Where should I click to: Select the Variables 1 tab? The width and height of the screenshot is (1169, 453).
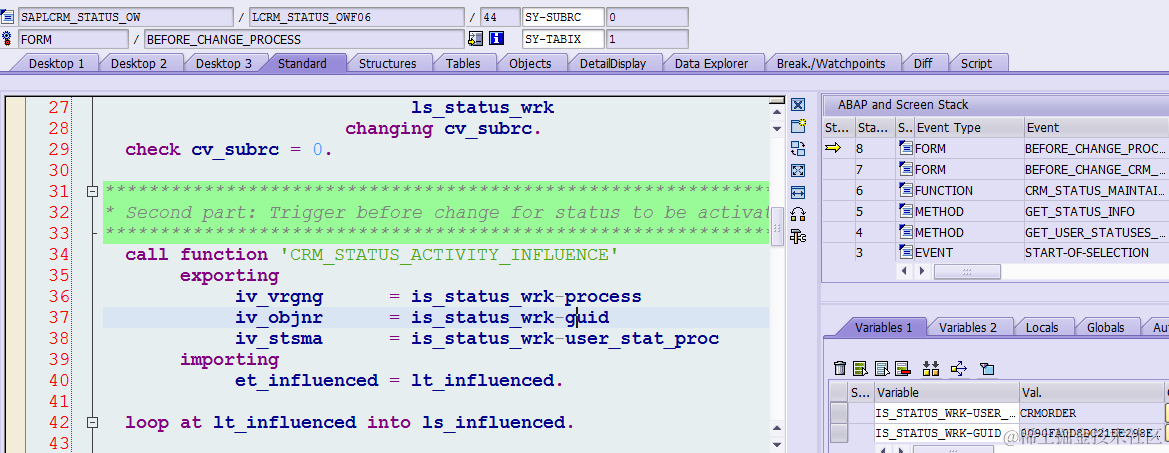click(883, 327)
